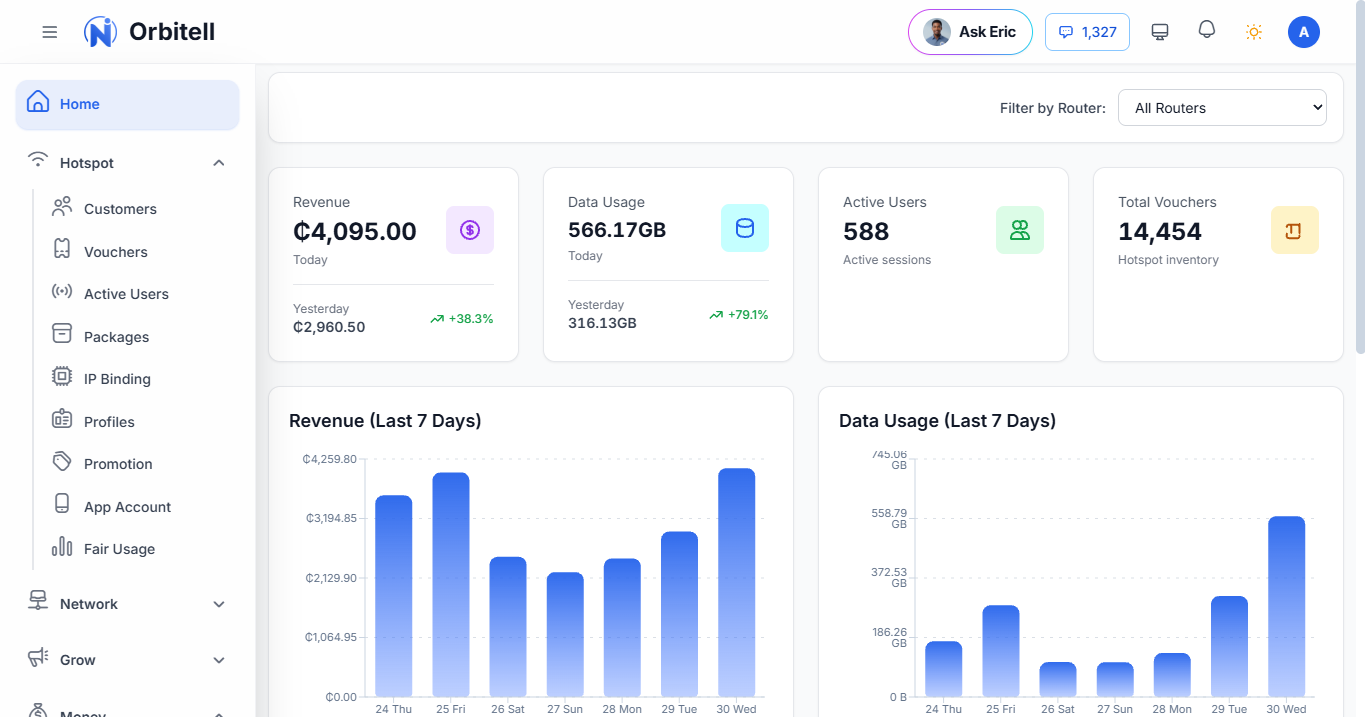Open Active Users in sidebar
Viewport: 1365px width, 717px height.
pyautogui.click(x=126, y=294)
